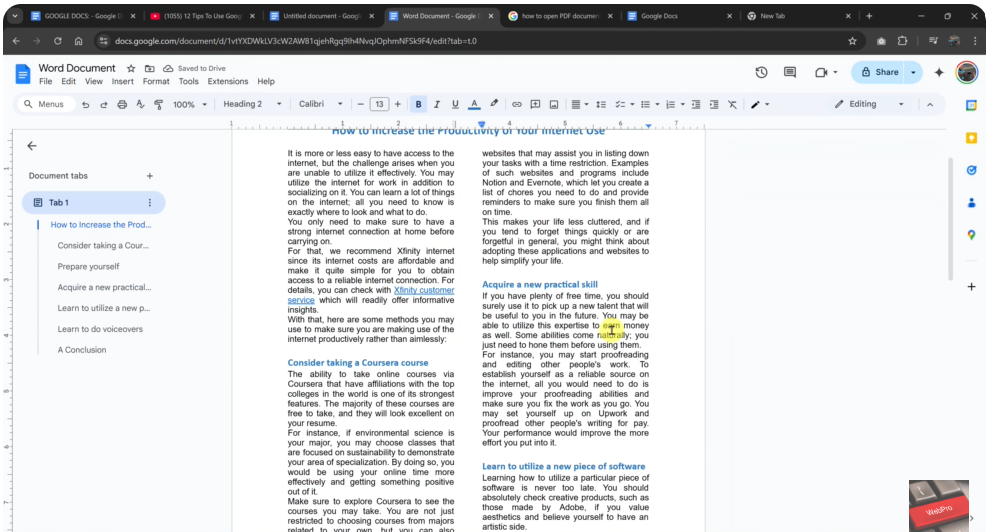
Task: Add a new document tab
Action: [149, 176]
